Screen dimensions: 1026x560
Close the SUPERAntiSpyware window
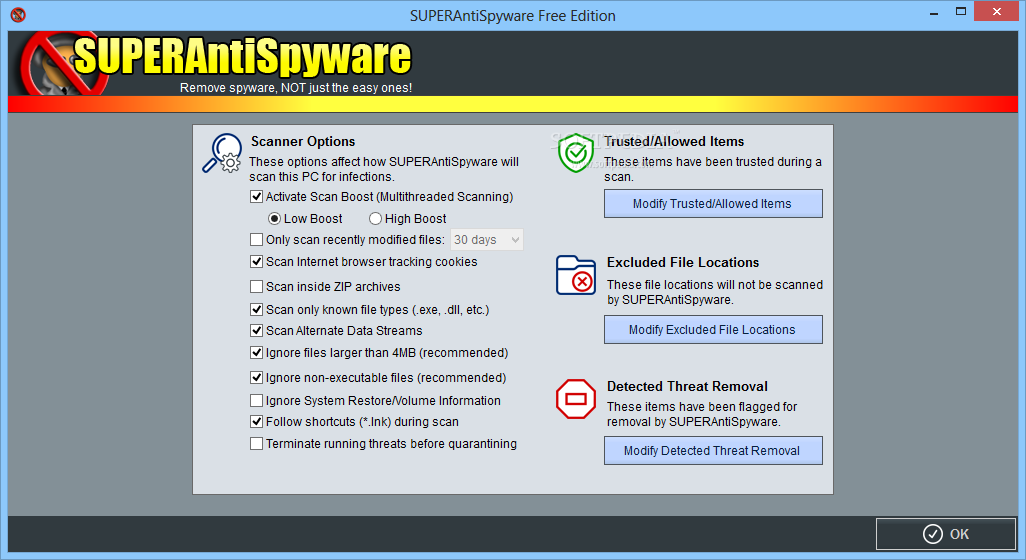click(x=997, y=11)
